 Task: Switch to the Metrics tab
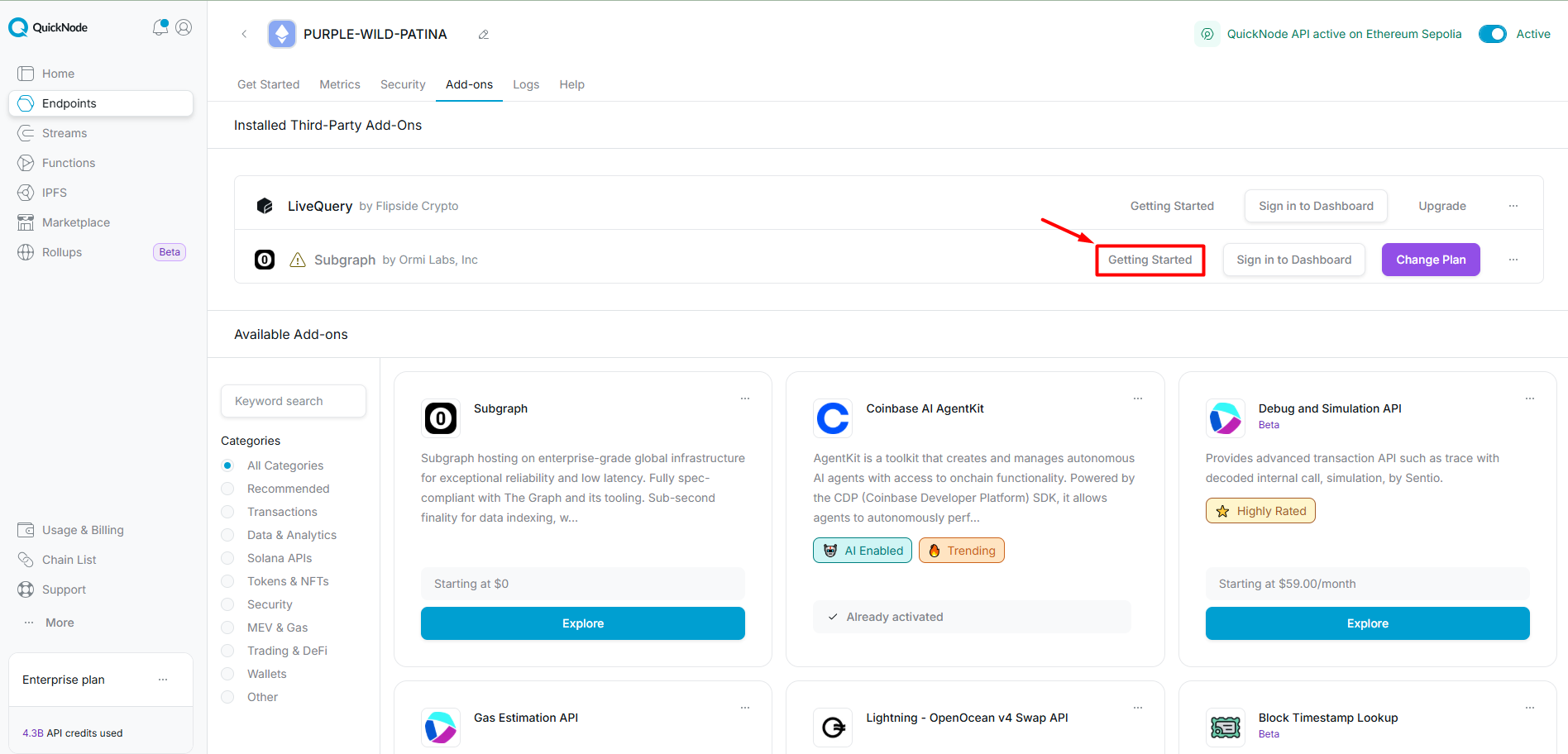tap(340, 84)
